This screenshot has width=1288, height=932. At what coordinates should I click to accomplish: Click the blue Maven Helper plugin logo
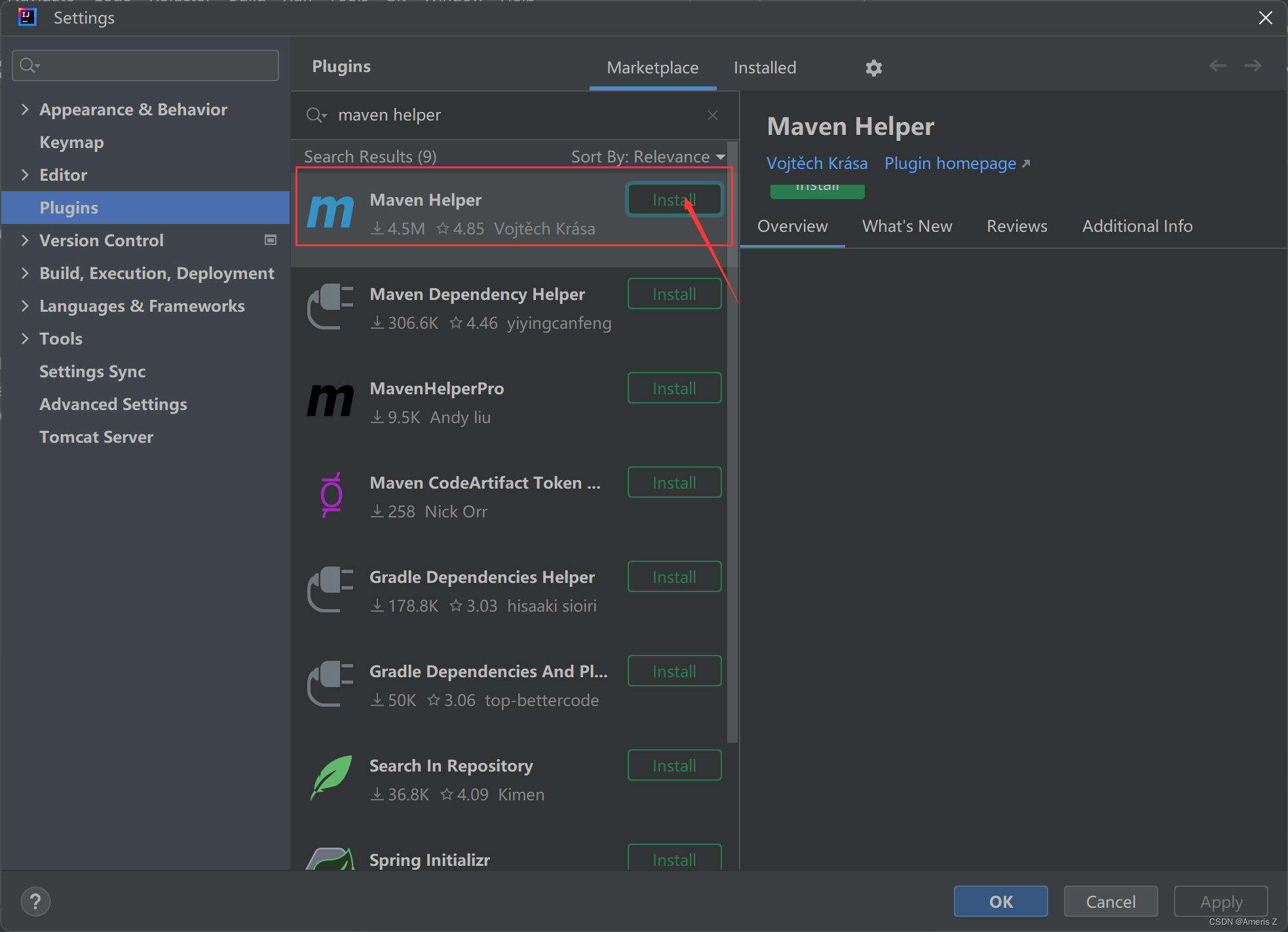point(331,212)
